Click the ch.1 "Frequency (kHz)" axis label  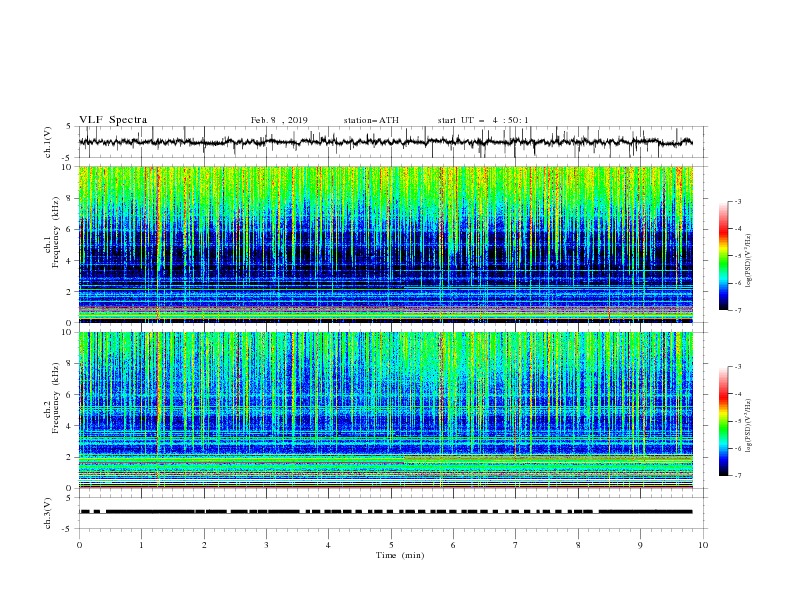[56, 230]
